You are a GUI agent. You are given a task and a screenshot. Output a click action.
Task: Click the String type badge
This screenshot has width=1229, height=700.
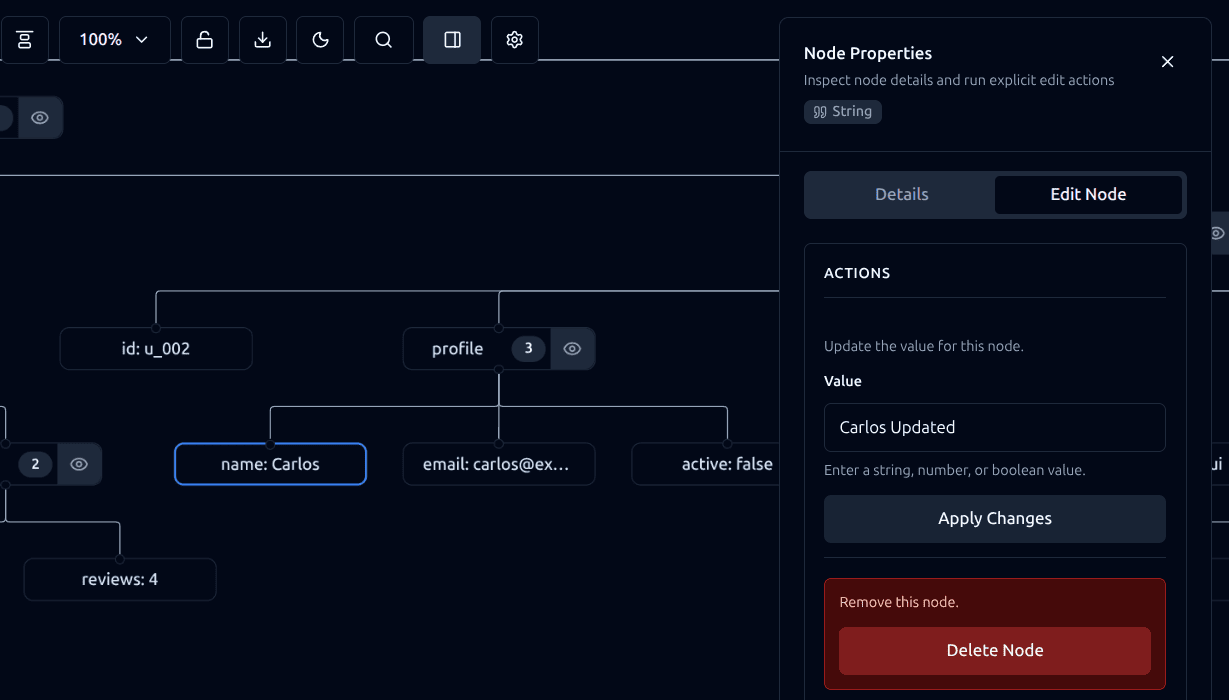[x=843, y=111]
